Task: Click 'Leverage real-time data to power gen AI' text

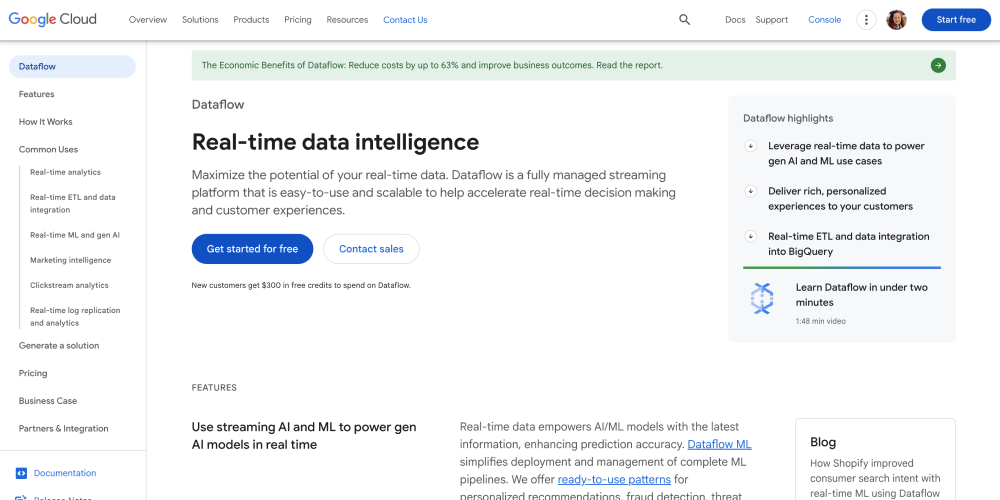Action: [846, 154]
